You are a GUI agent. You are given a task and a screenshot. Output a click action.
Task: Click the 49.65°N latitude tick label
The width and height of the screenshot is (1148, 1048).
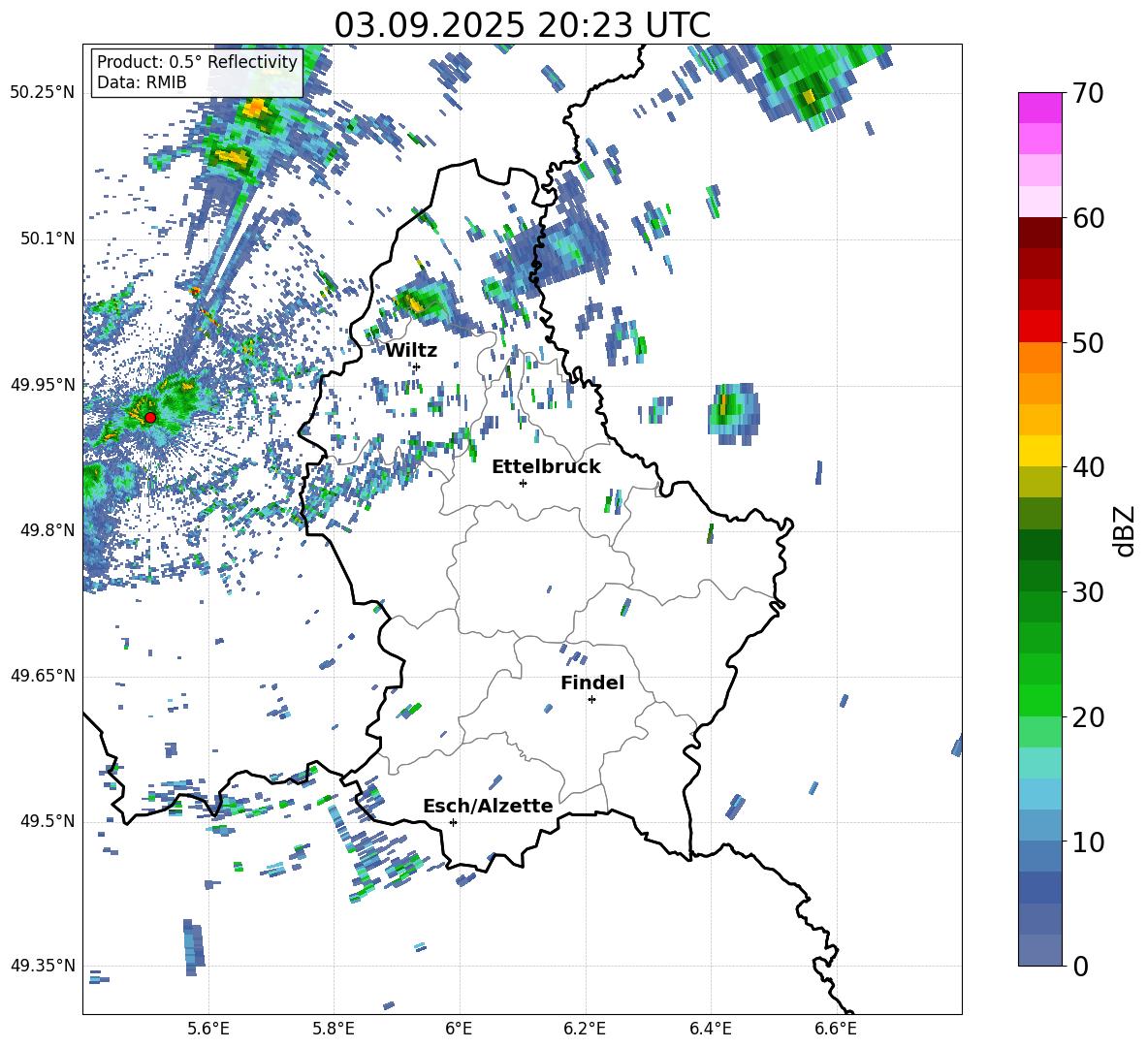43,675
